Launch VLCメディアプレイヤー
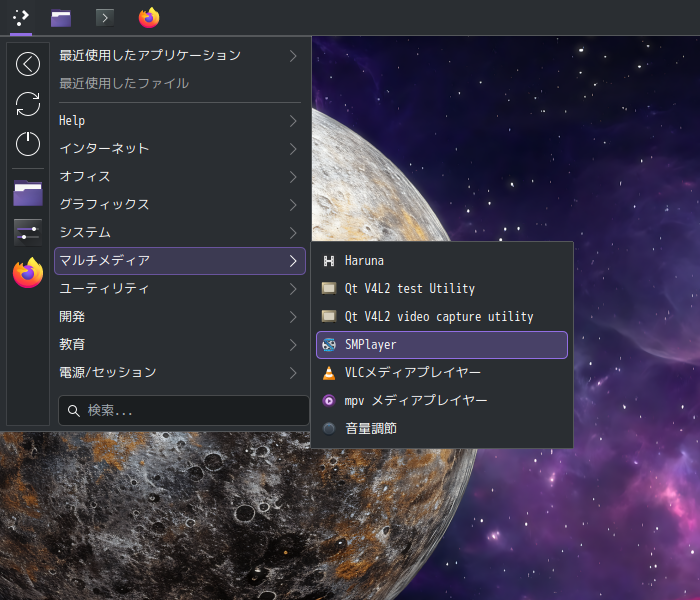Viewport: 700px width, 600px height. 442,373
